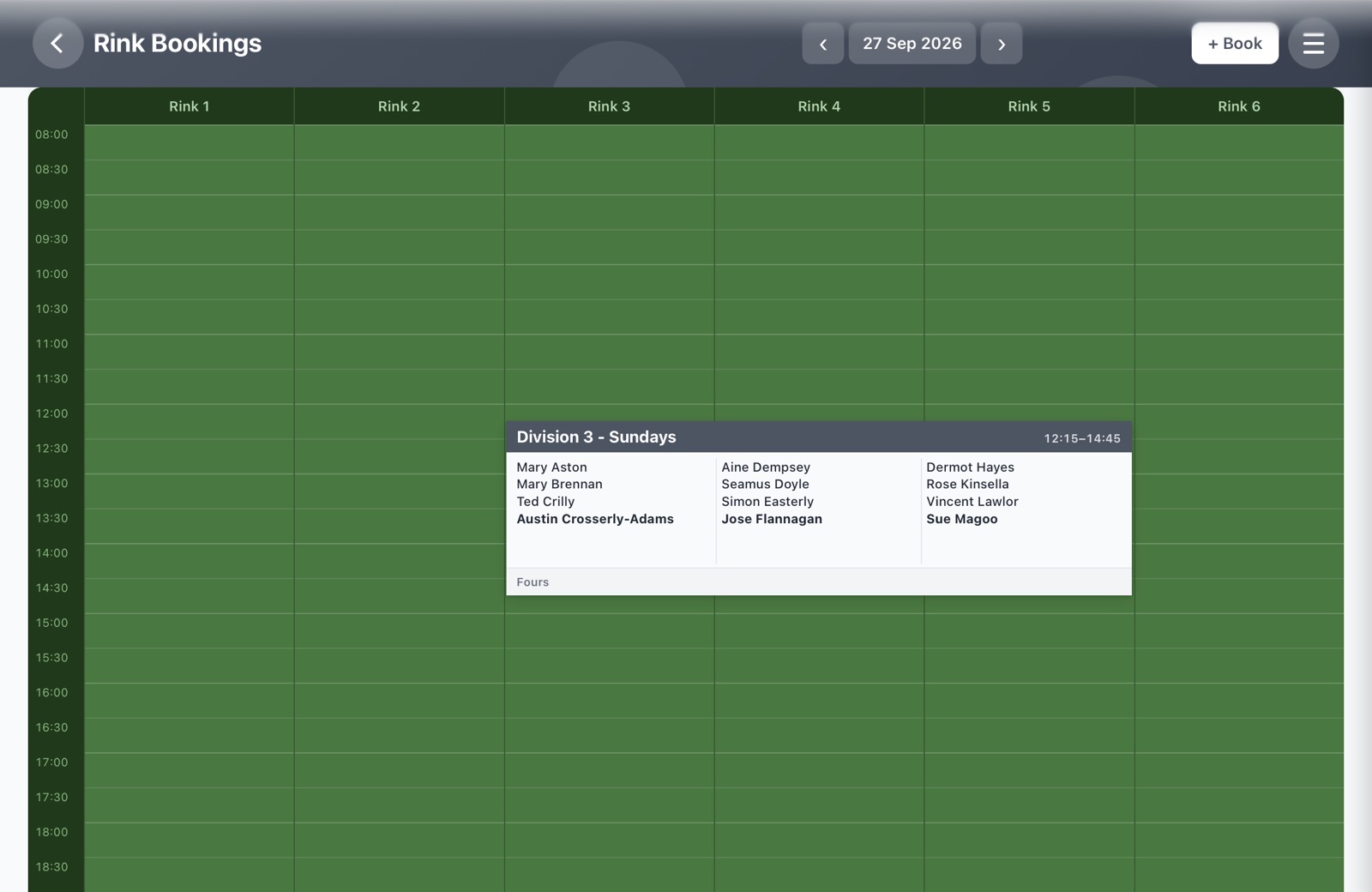Click player Ted Crilly
This screenshot has height=892, width=1372.
click(545, 502)
